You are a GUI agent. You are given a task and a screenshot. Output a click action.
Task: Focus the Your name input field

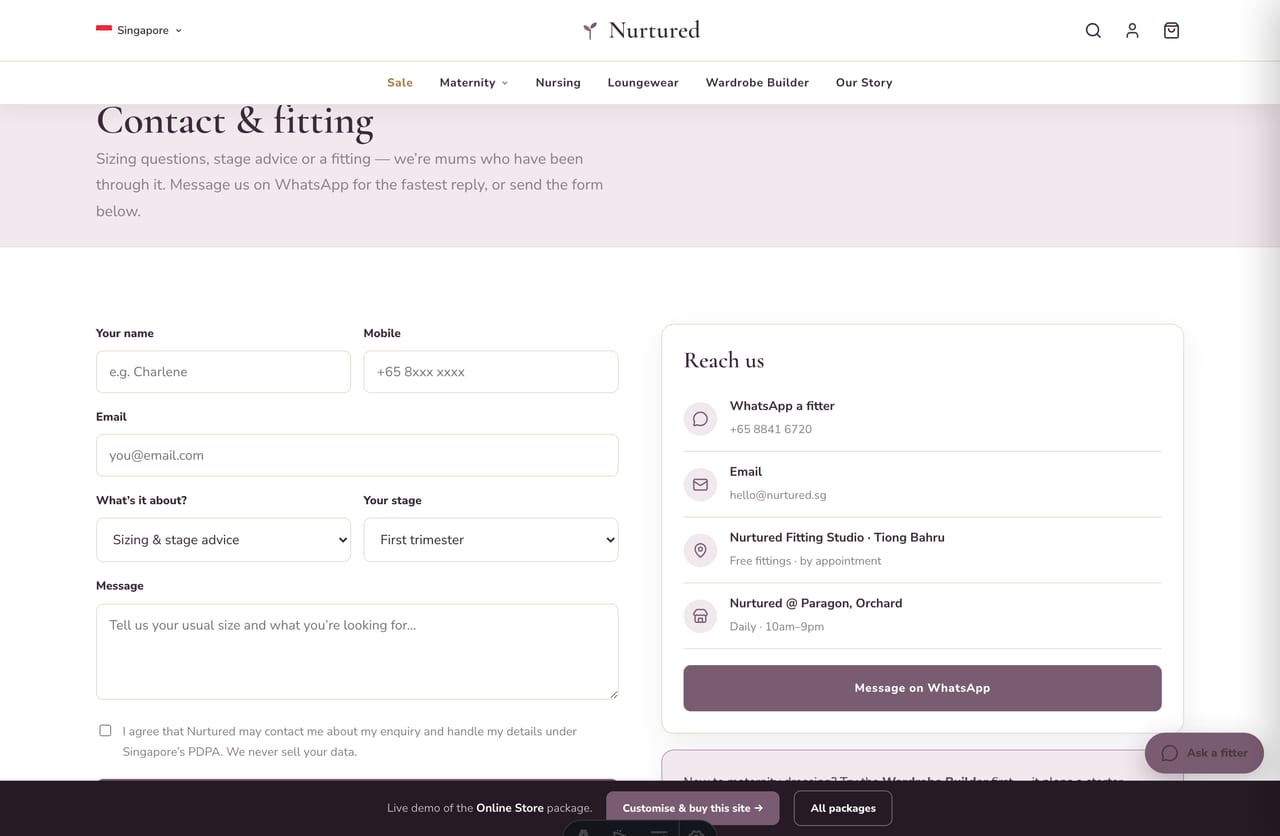223,371
